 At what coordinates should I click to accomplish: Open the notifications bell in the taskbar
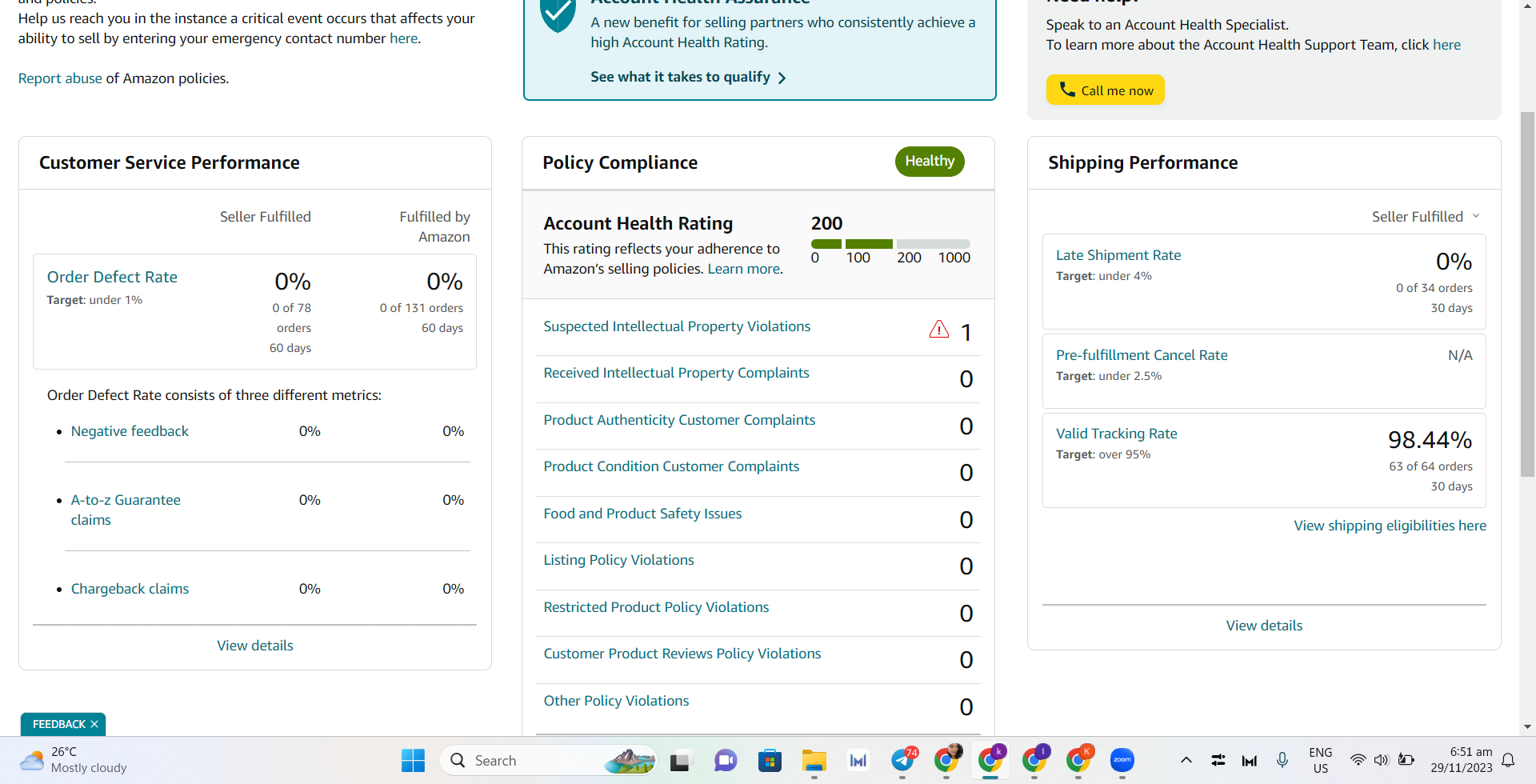[1508, 760]
